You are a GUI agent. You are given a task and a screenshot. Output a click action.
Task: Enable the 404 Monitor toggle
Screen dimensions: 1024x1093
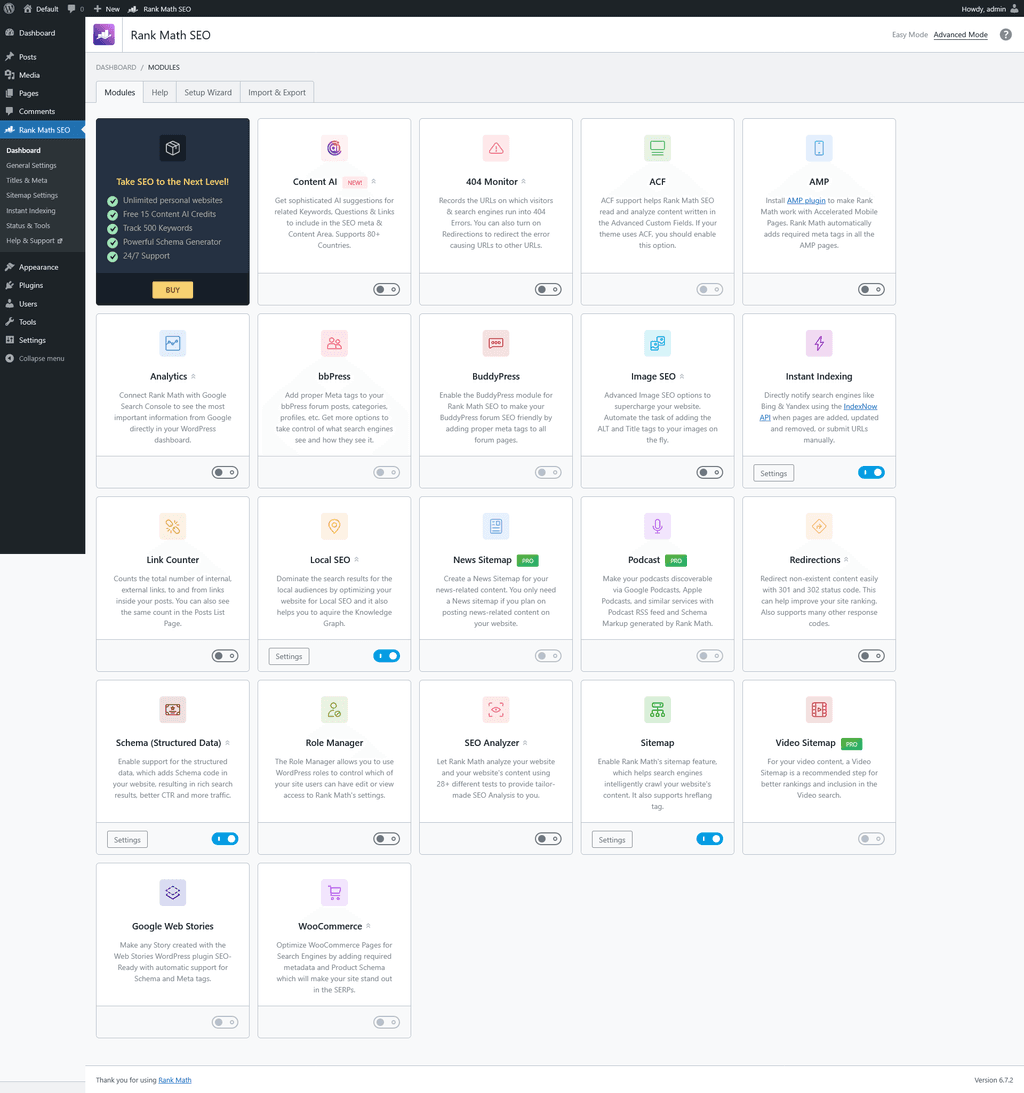coord(548,289)
